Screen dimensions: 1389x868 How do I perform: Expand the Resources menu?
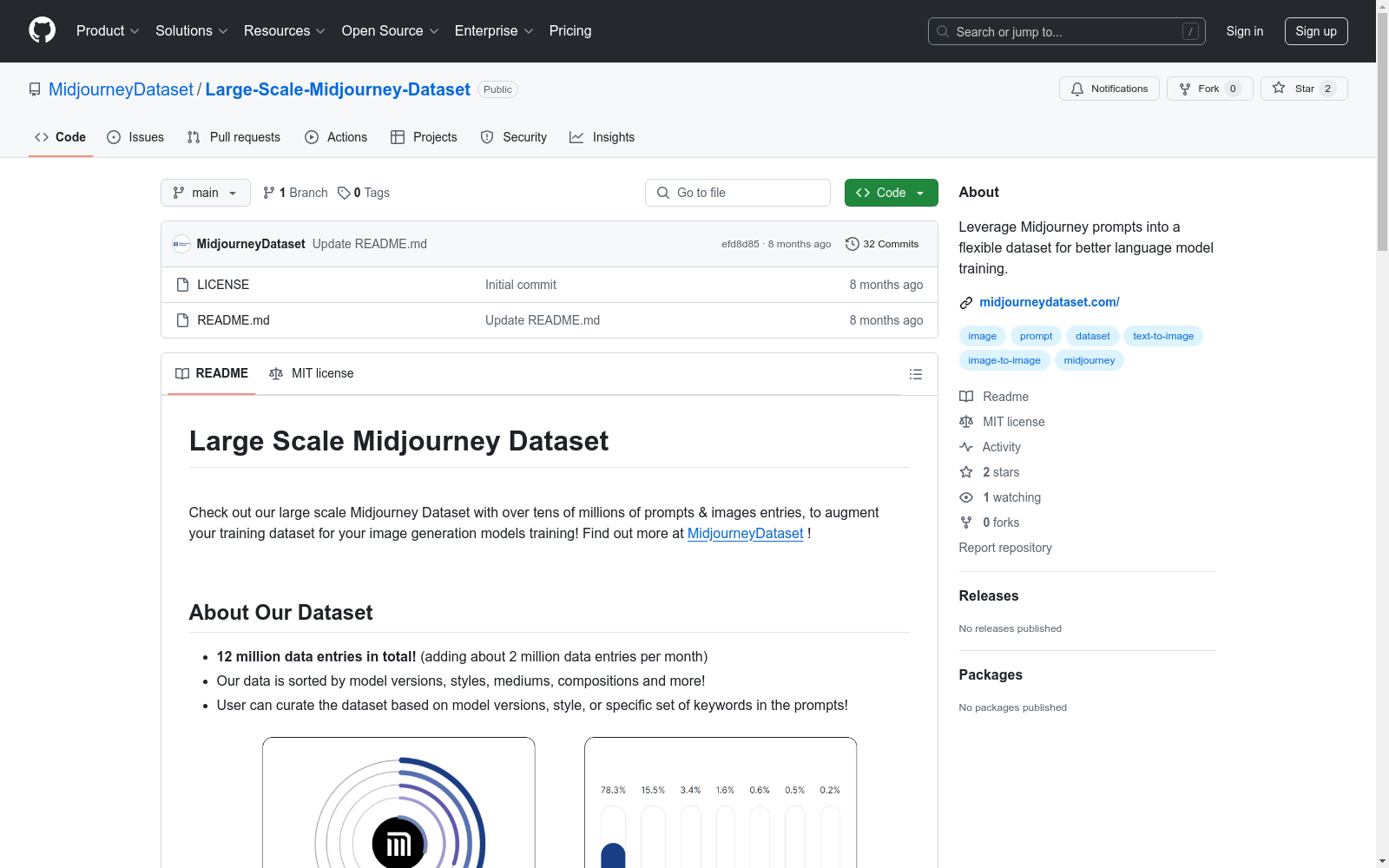click(285, 31)
